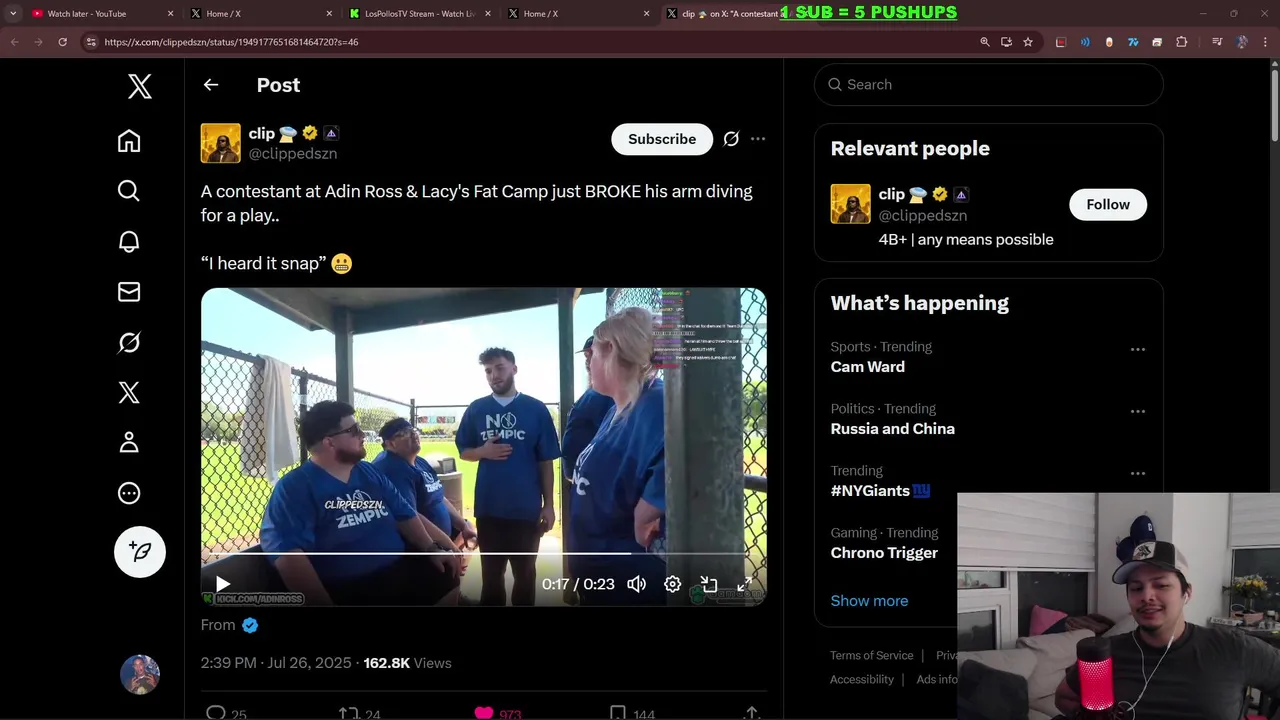Image resolution: width=1280 pixels, height=720 pixels.
Task: Open Grok icon in left sidebar
Action: coord(129,342)
